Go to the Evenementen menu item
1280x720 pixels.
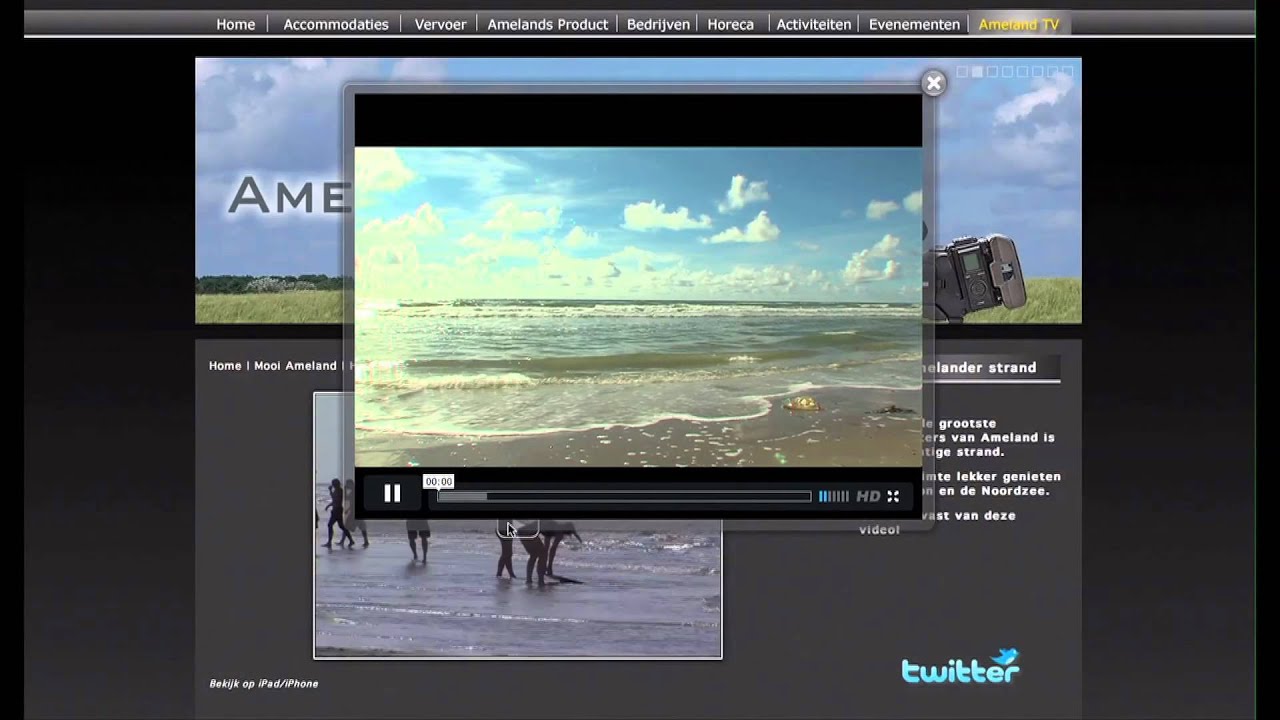[x=914, y=24]
